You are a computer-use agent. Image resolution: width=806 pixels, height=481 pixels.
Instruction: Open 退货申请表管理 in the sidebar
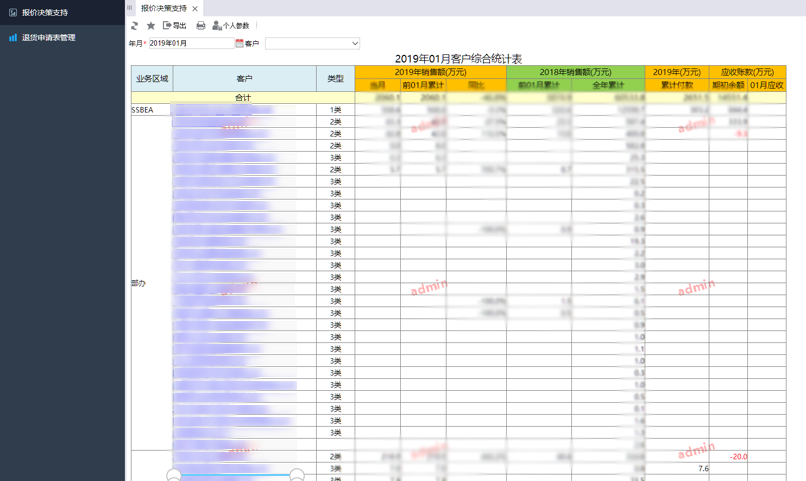48,38
